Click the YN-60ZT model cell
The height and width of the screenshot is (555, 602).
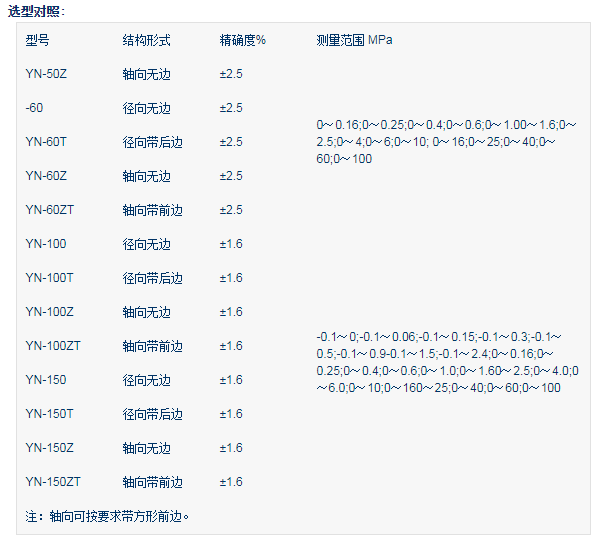[x=49, y=210]
